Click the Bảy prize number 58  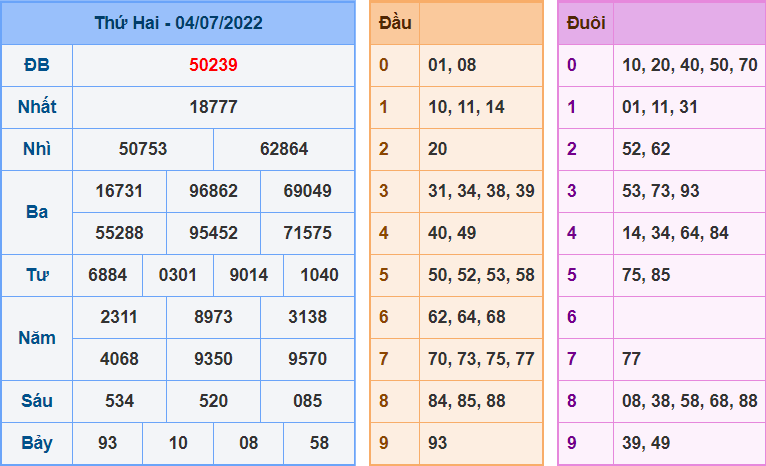coord(319,443)
